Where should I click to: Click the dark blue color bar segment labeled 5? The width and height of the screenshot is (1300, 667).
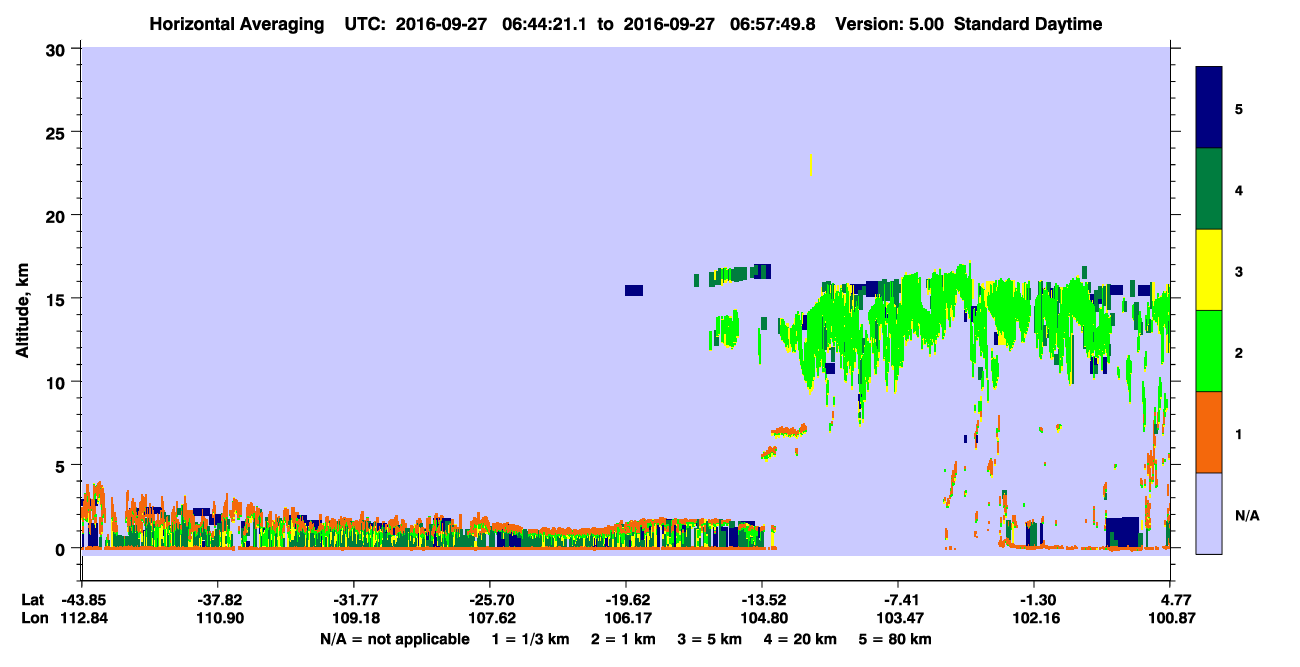point(1209,108)
